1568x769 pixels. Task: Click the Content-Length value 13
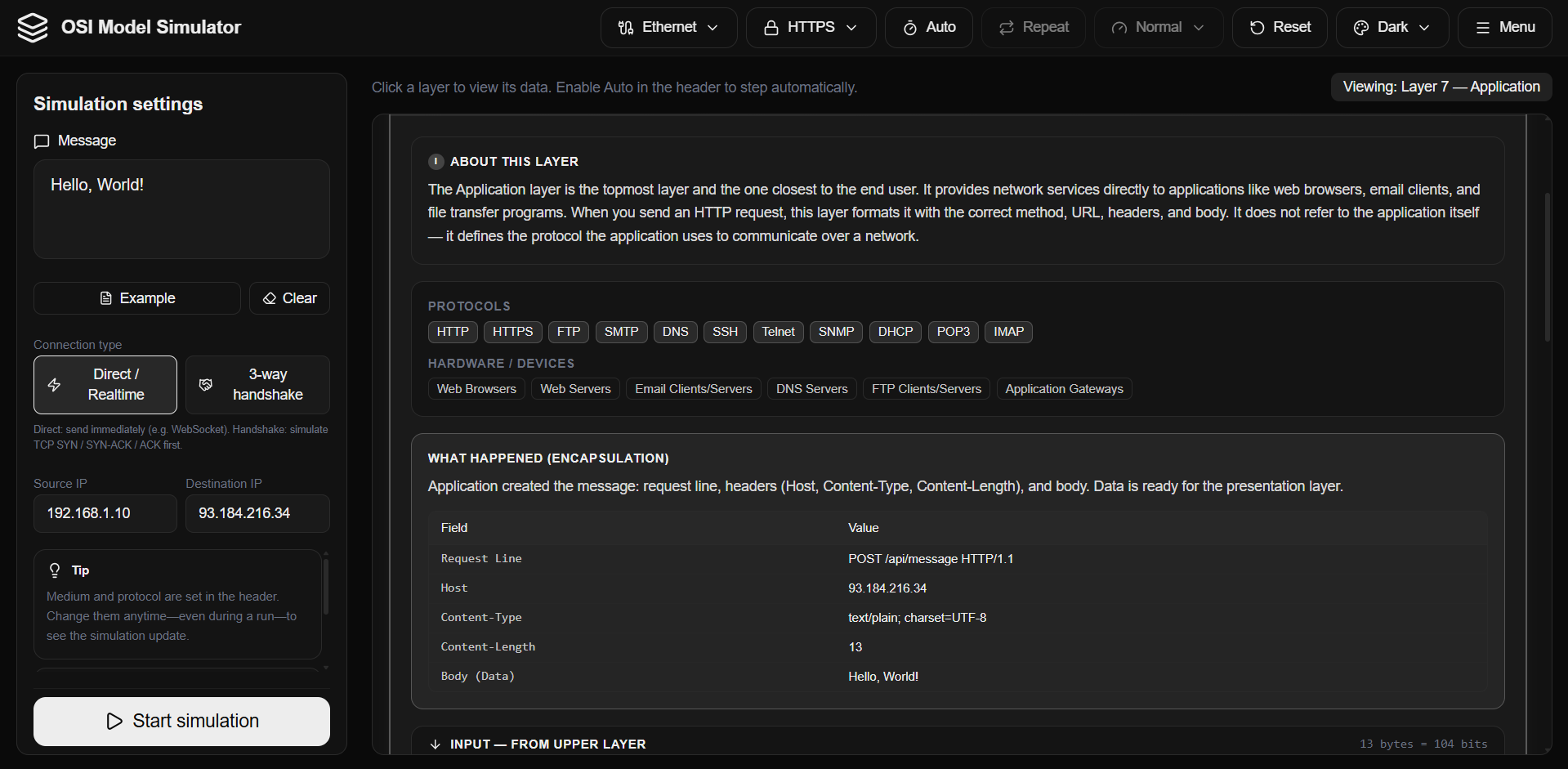[x=855, y=647]
